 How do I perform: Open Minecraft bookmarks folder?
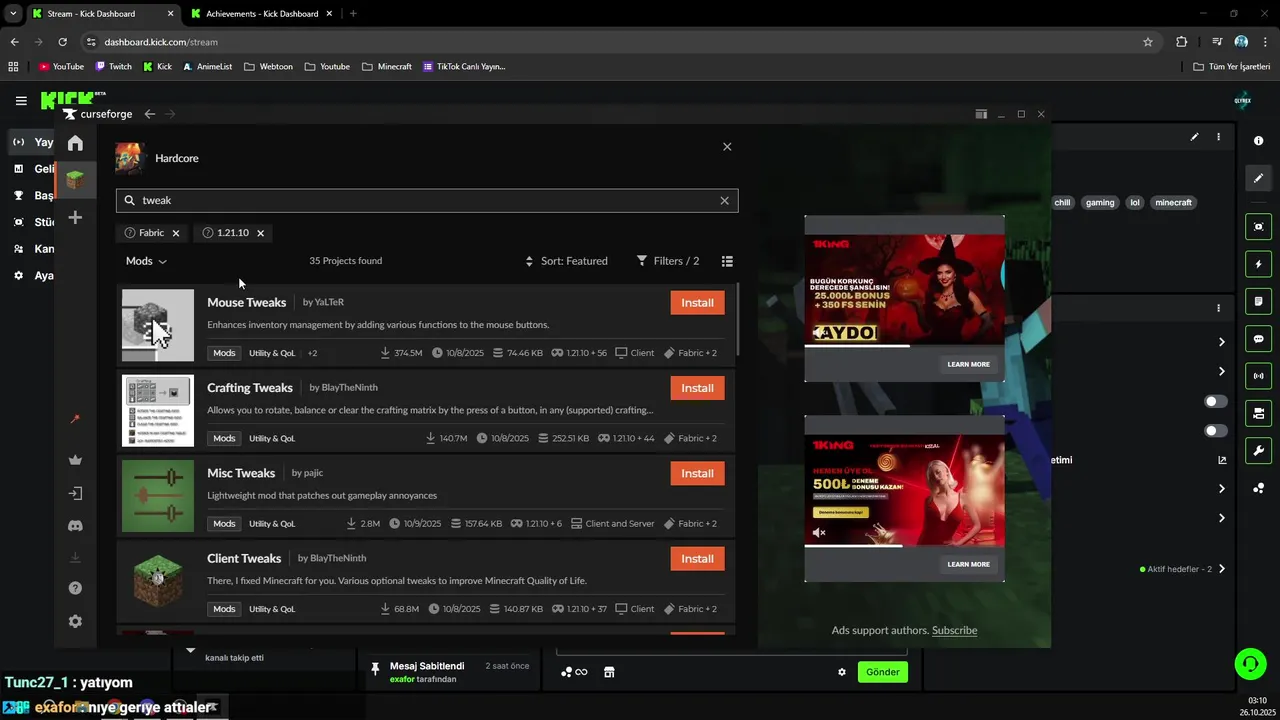pos(387,67)
